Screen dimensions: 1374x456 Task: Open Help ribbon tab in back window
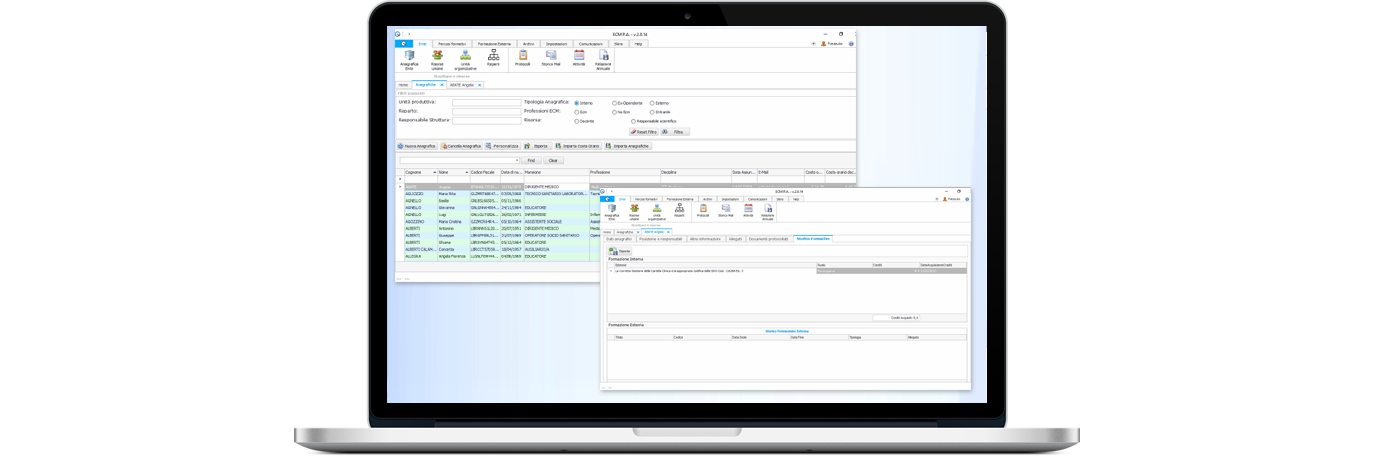point(638,44)
